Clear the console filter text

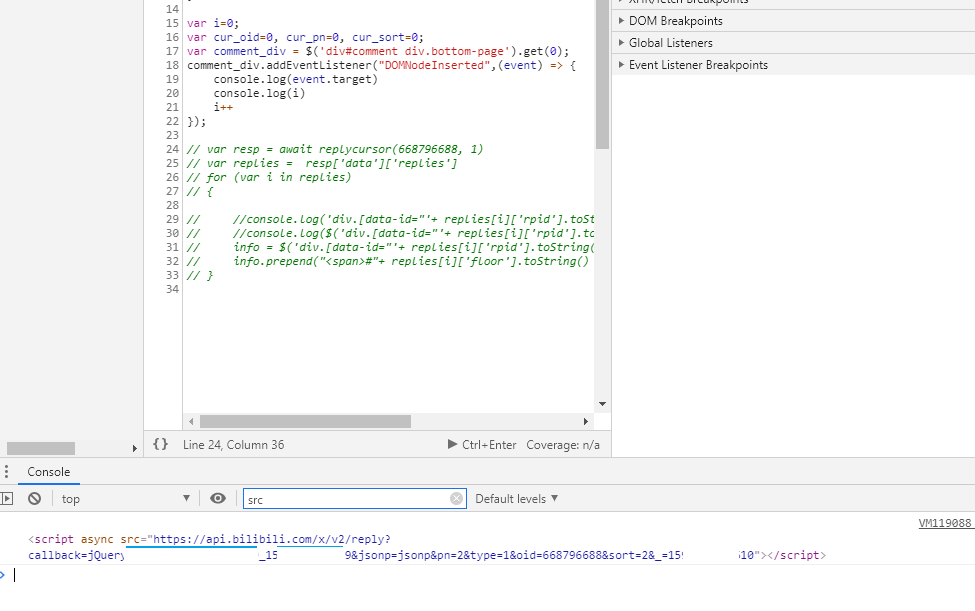(x=456, y=498)
